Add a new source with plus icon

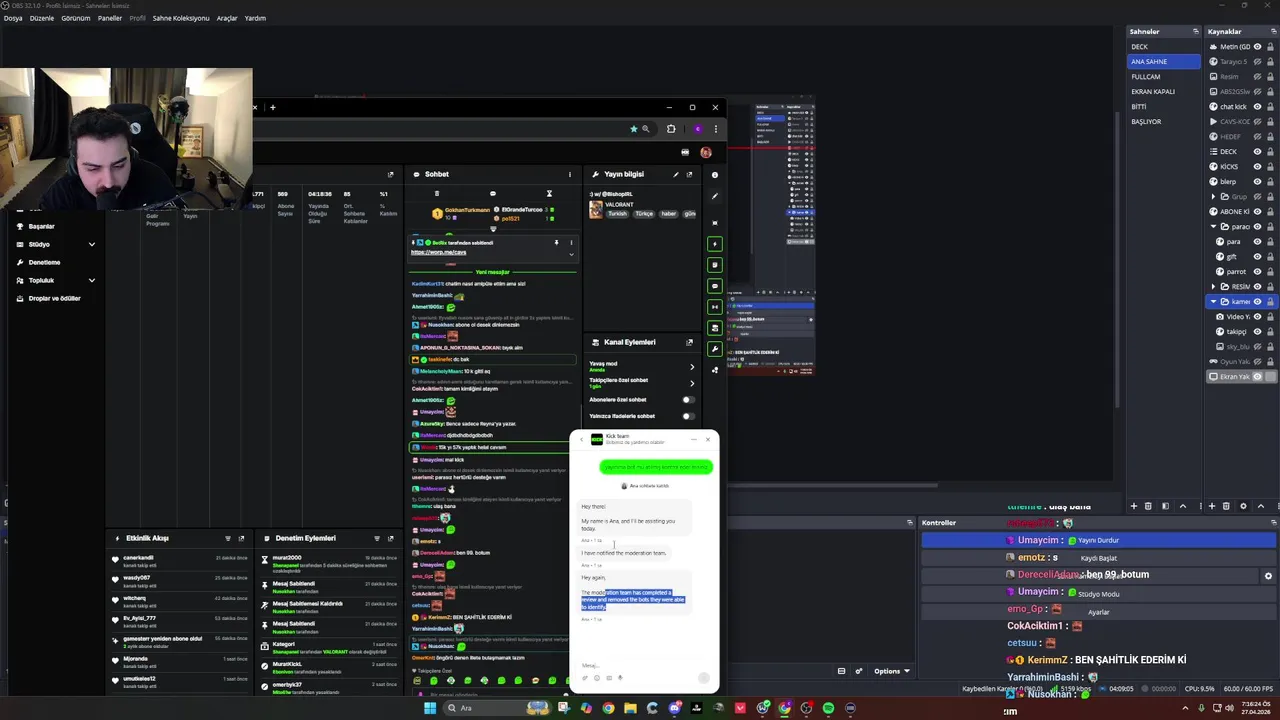(x=1211, y=506)
